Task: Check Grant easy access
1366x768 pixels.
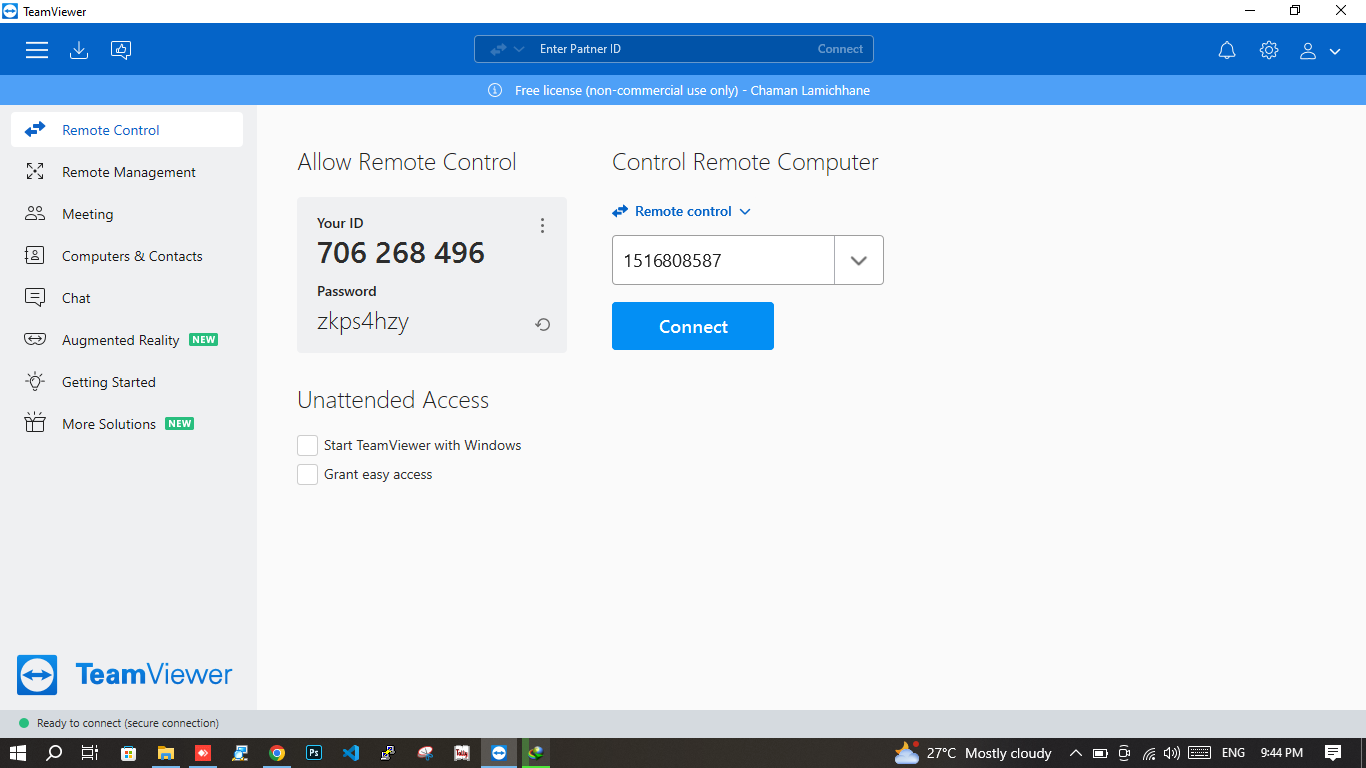Action: point(308,474)
